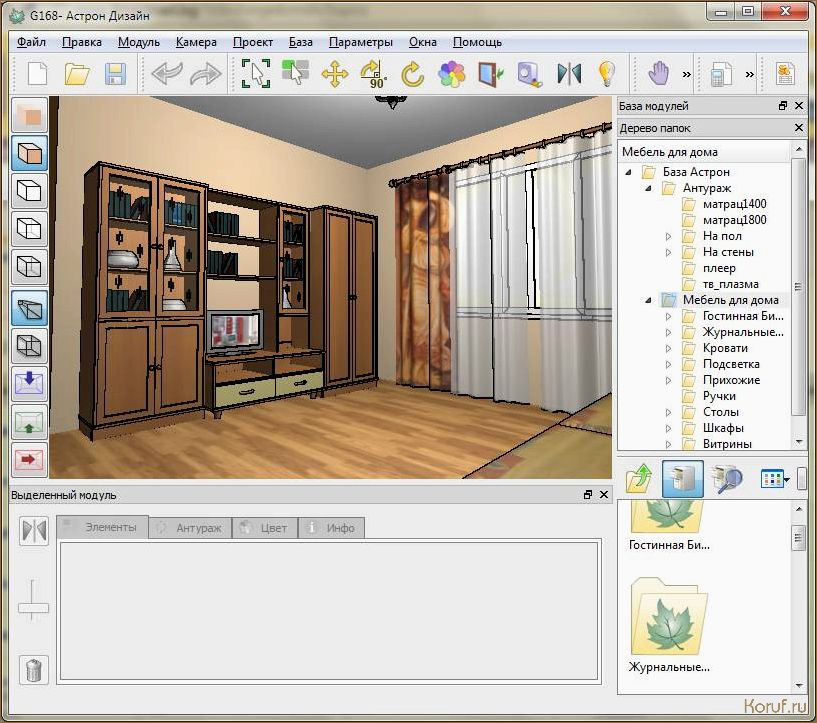
Task: Expand the Столы folder
Action: [x=669, y=413]
